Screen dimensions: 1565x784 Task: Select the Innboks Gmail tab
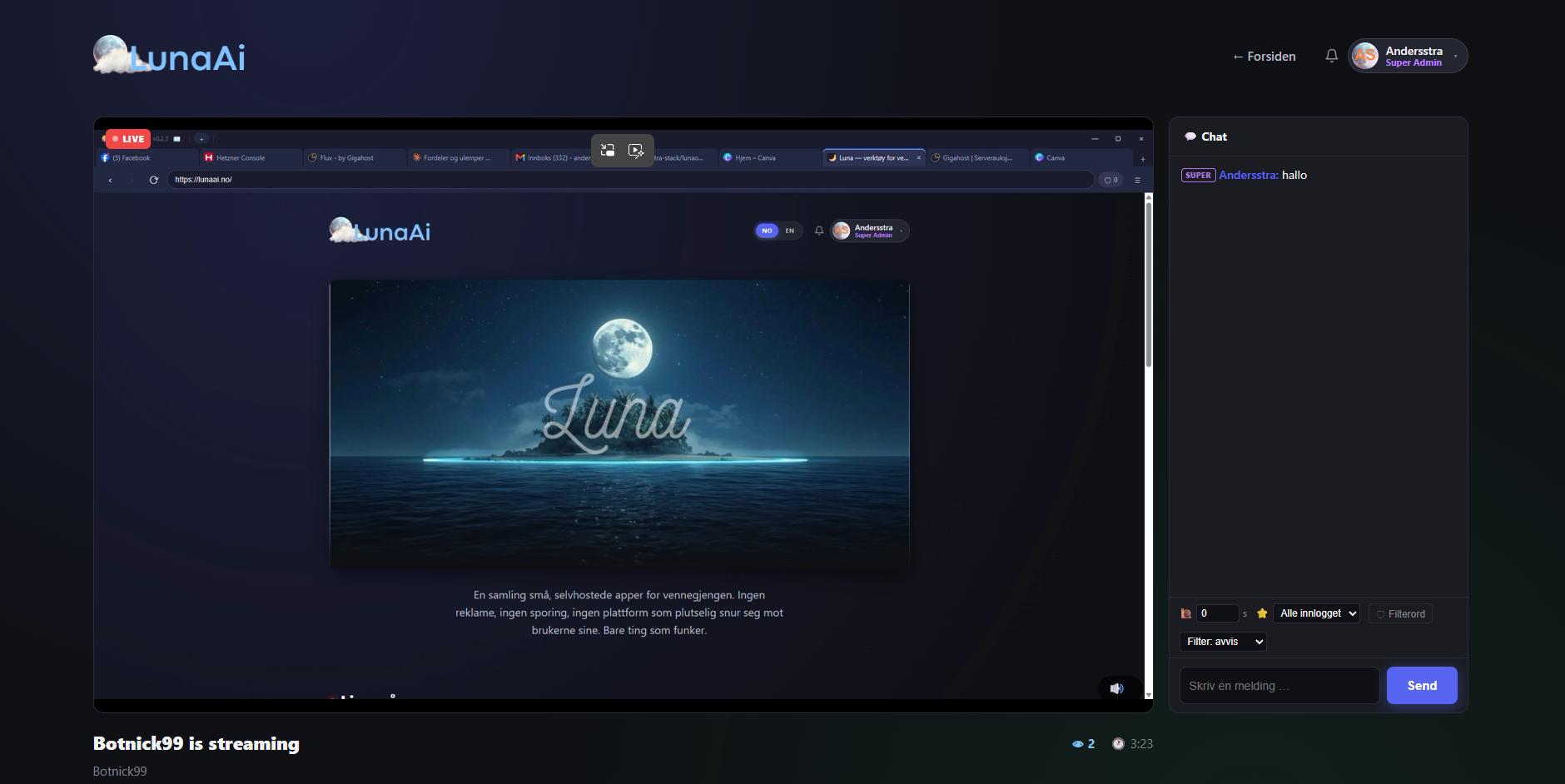tap(552, 157)
